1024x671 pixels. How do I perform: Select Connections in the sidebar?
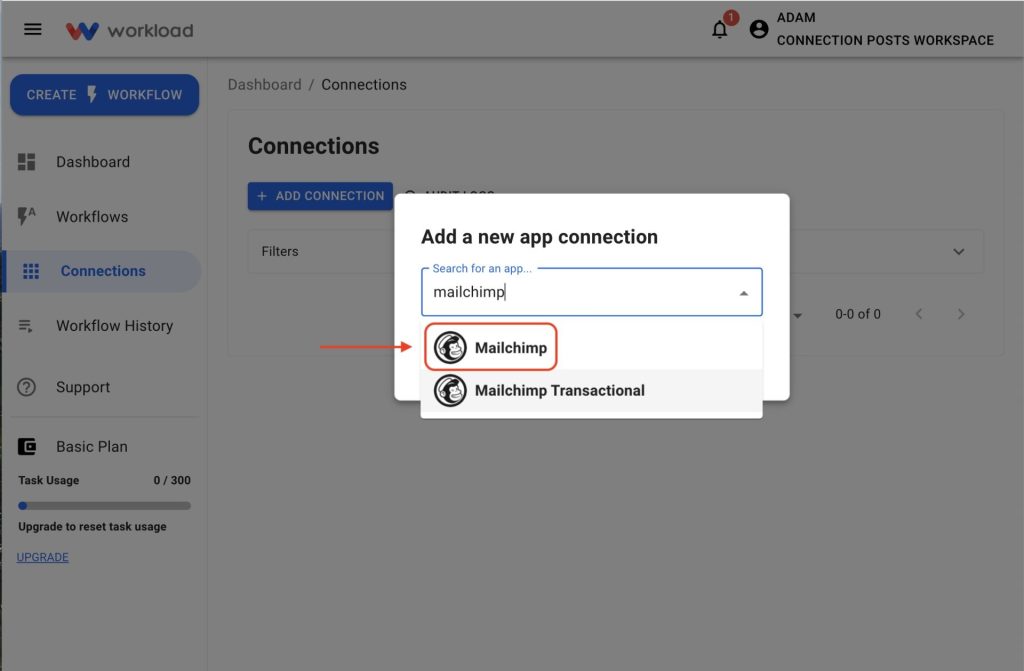pyautogui.click(x=103, y=270)
